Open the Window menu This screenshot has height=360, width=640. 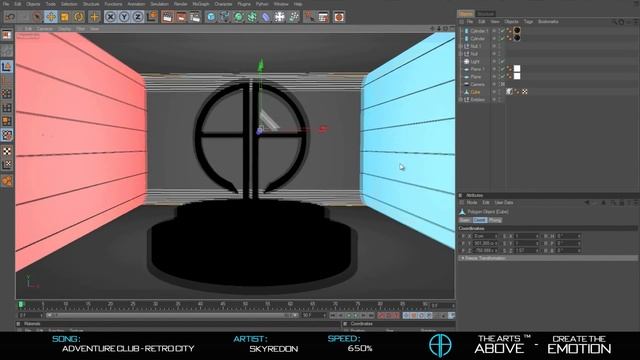click(281, 4)
